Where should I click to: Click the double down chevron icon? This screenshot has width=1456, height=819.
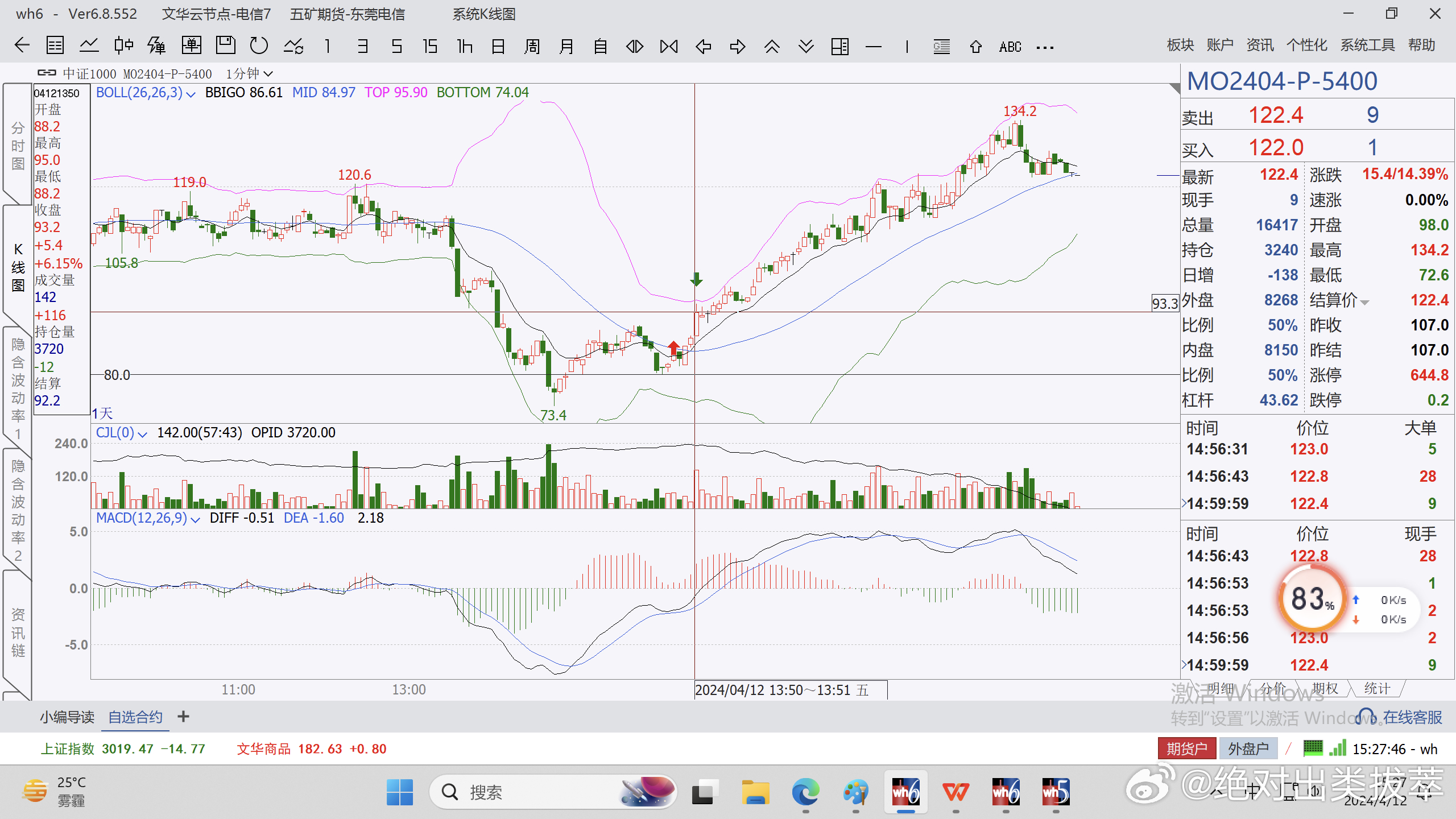pyautogui.click(x=806, y=46)
